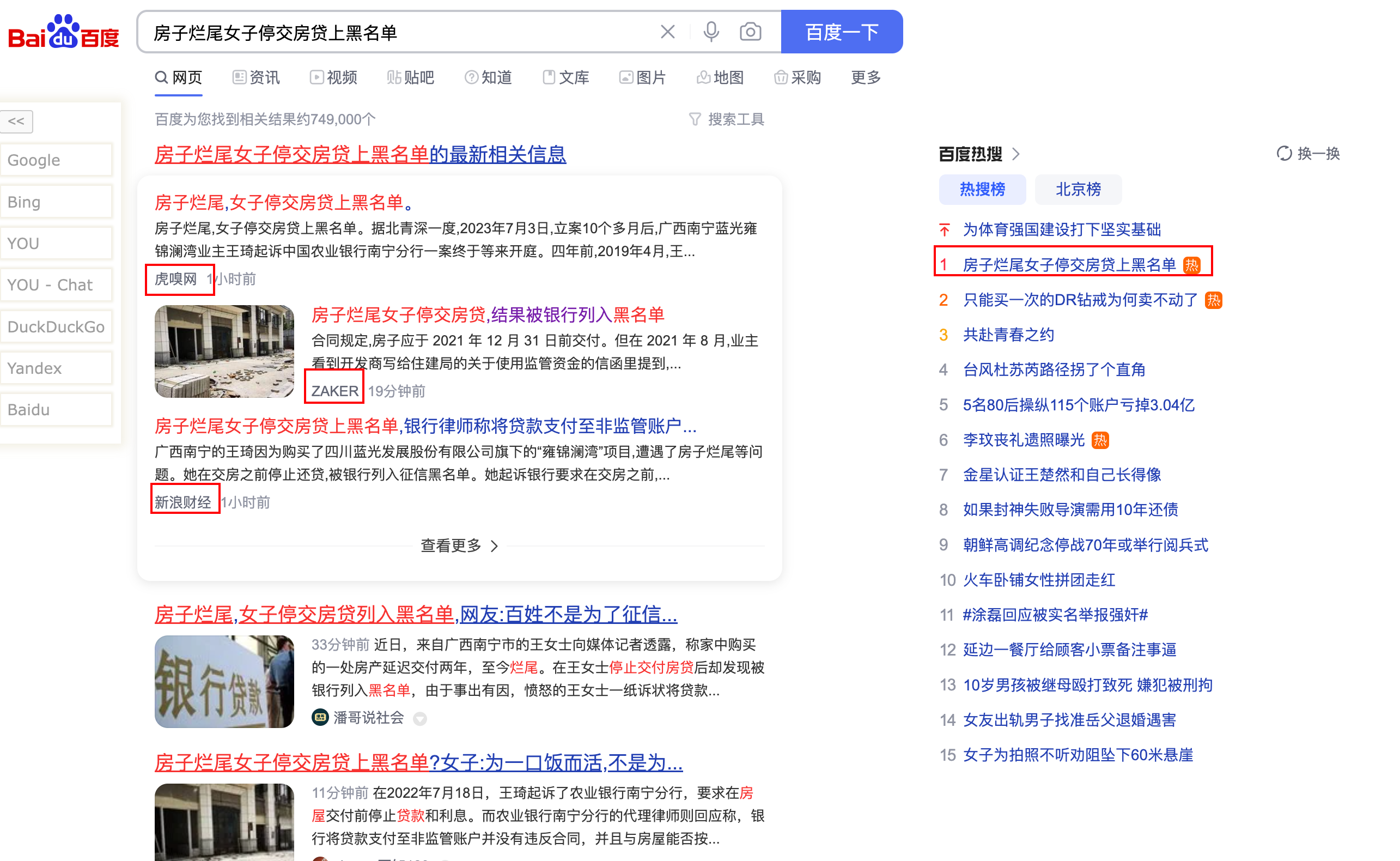Select the YOU search engine button
This screenshot has width=1400, height=861.
coord(56,243)
